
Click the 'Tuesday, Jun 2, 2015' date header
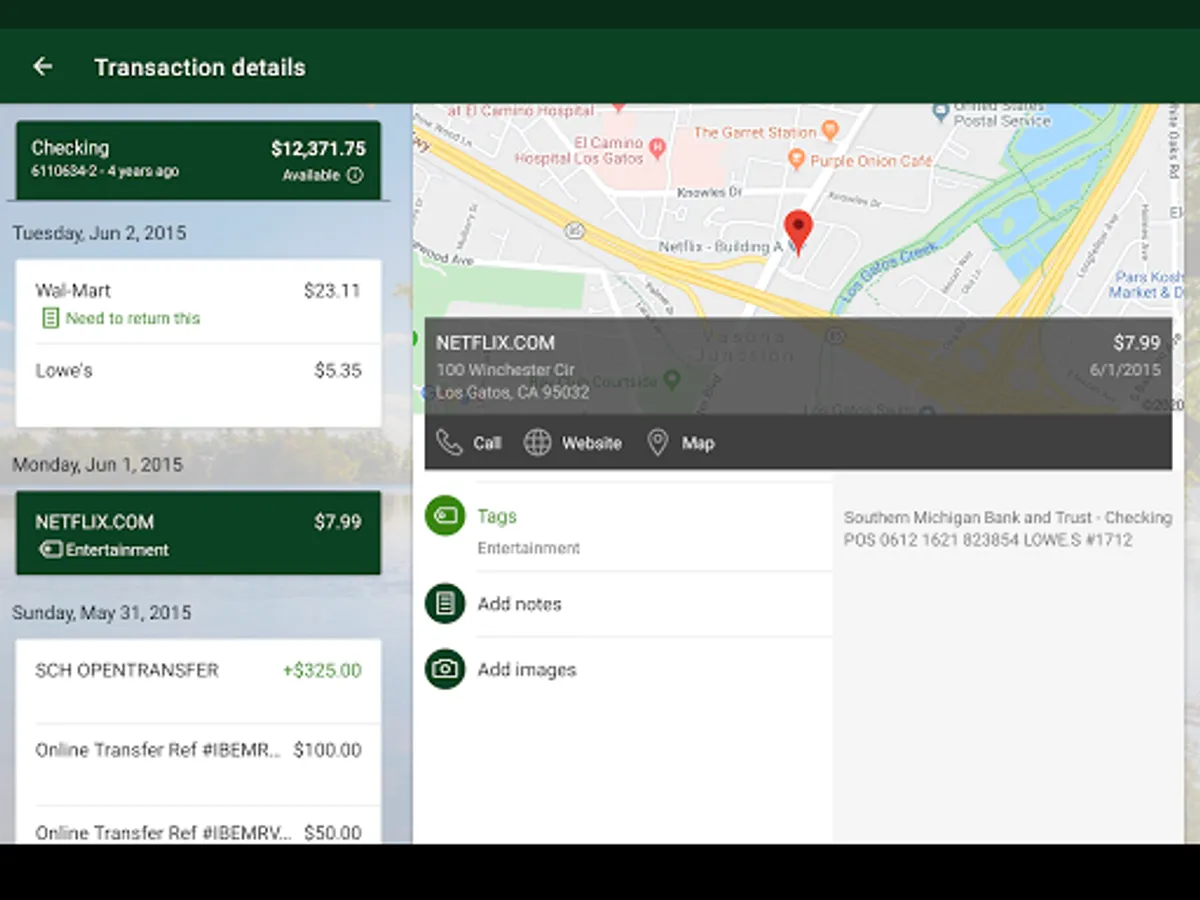99,233
